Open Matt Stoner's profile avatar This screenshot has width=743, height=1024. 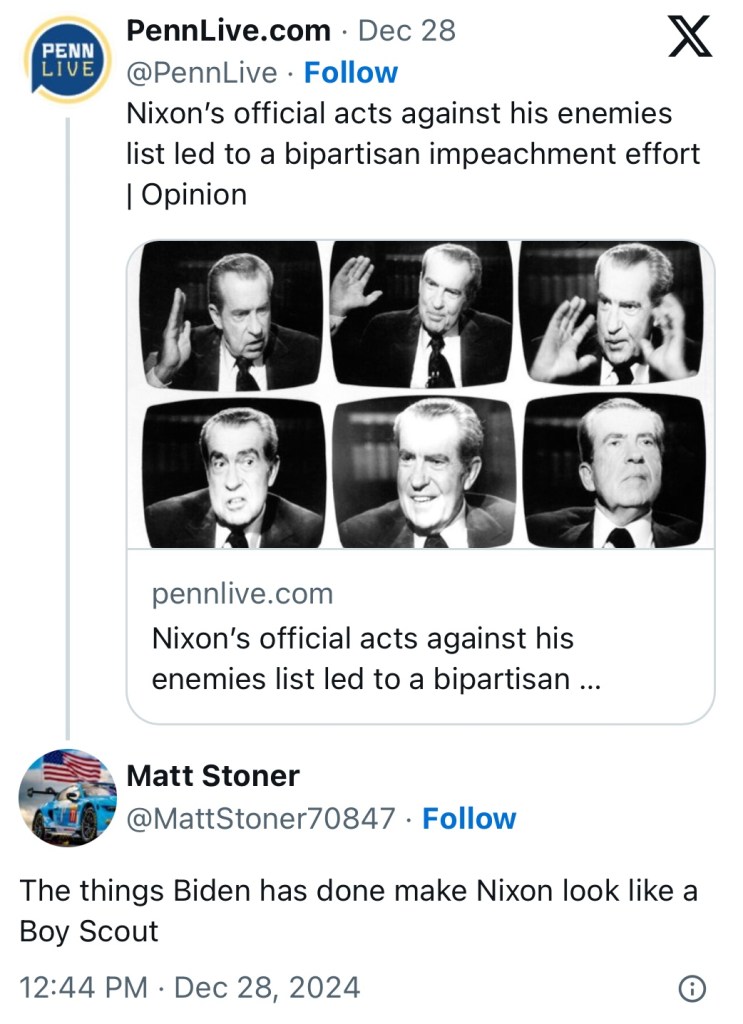[x=66, y=796]
